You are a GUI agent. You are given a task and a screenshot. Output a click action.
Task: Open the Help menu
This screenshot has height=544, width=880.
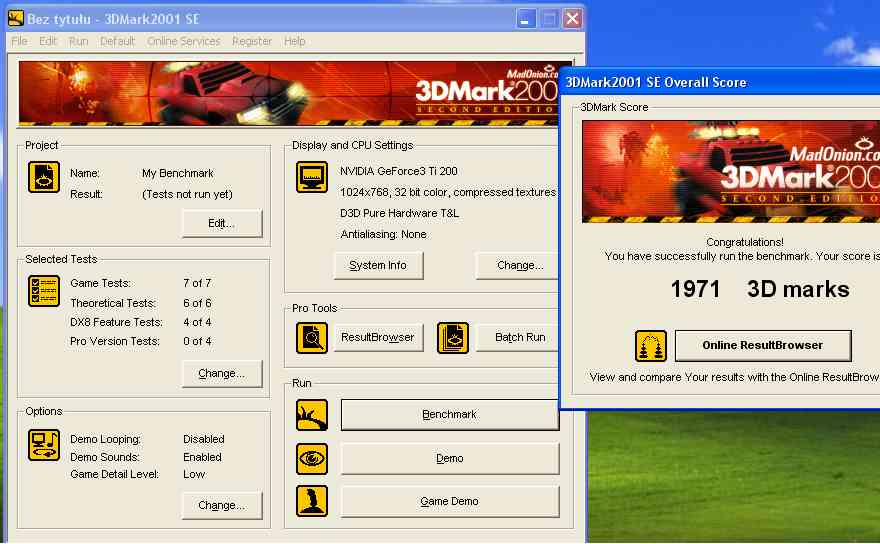295,41
